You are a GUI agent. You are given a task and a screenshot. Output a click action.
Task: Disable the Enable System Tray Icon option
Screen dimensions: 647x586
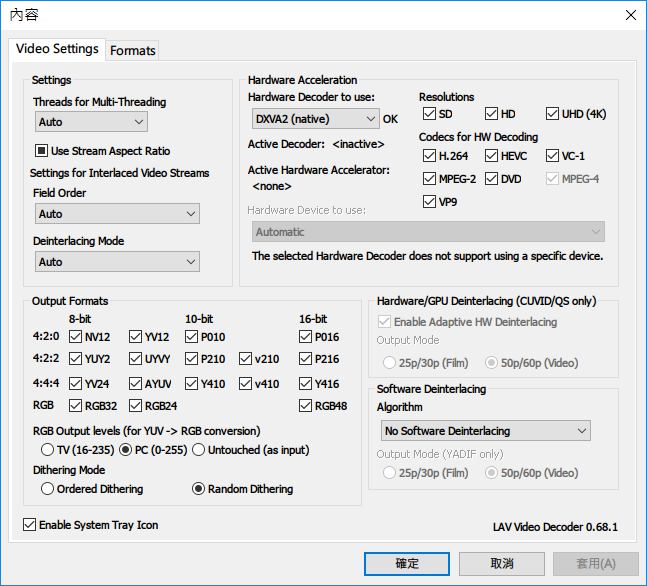click(x=29, y=525)
